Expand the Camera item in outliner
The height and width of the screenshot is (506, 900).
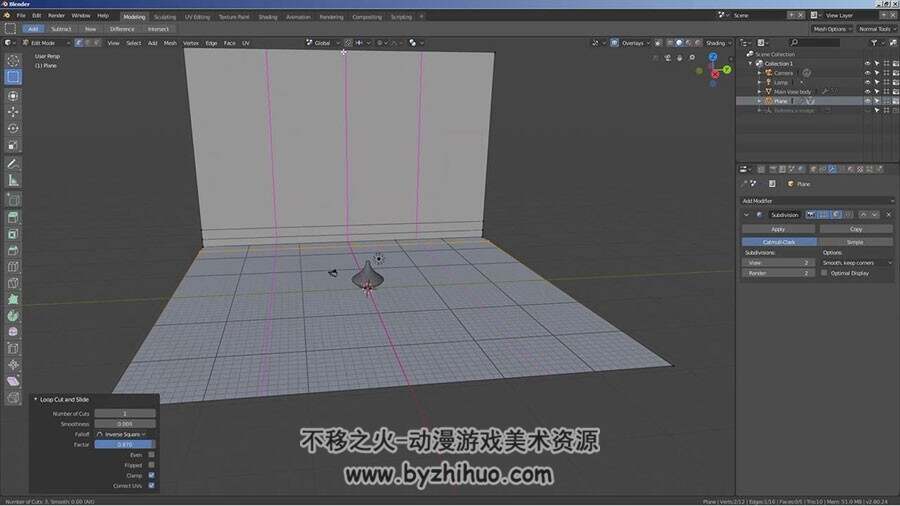point(759,73)
